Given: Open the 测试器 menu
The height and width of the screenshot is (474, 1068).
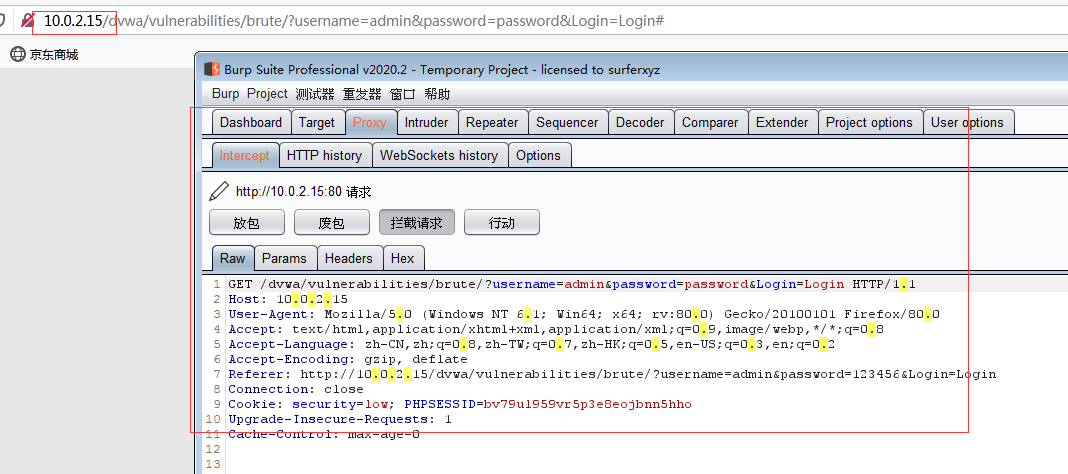Looking at the screenshot, I should tap(315, 94).
